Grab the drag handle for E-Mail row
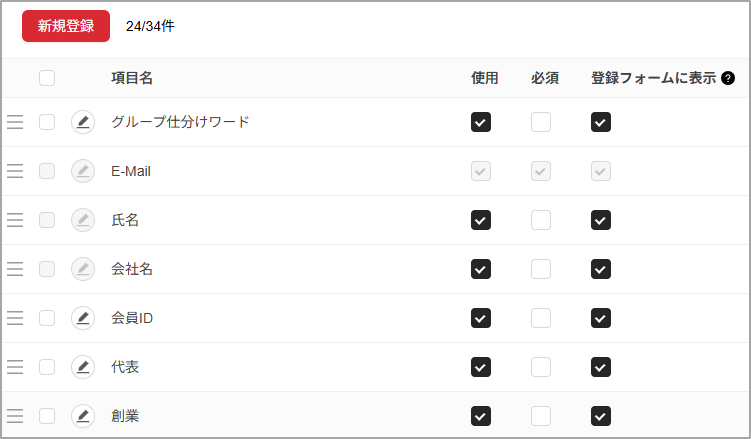 tap(15, 171)
